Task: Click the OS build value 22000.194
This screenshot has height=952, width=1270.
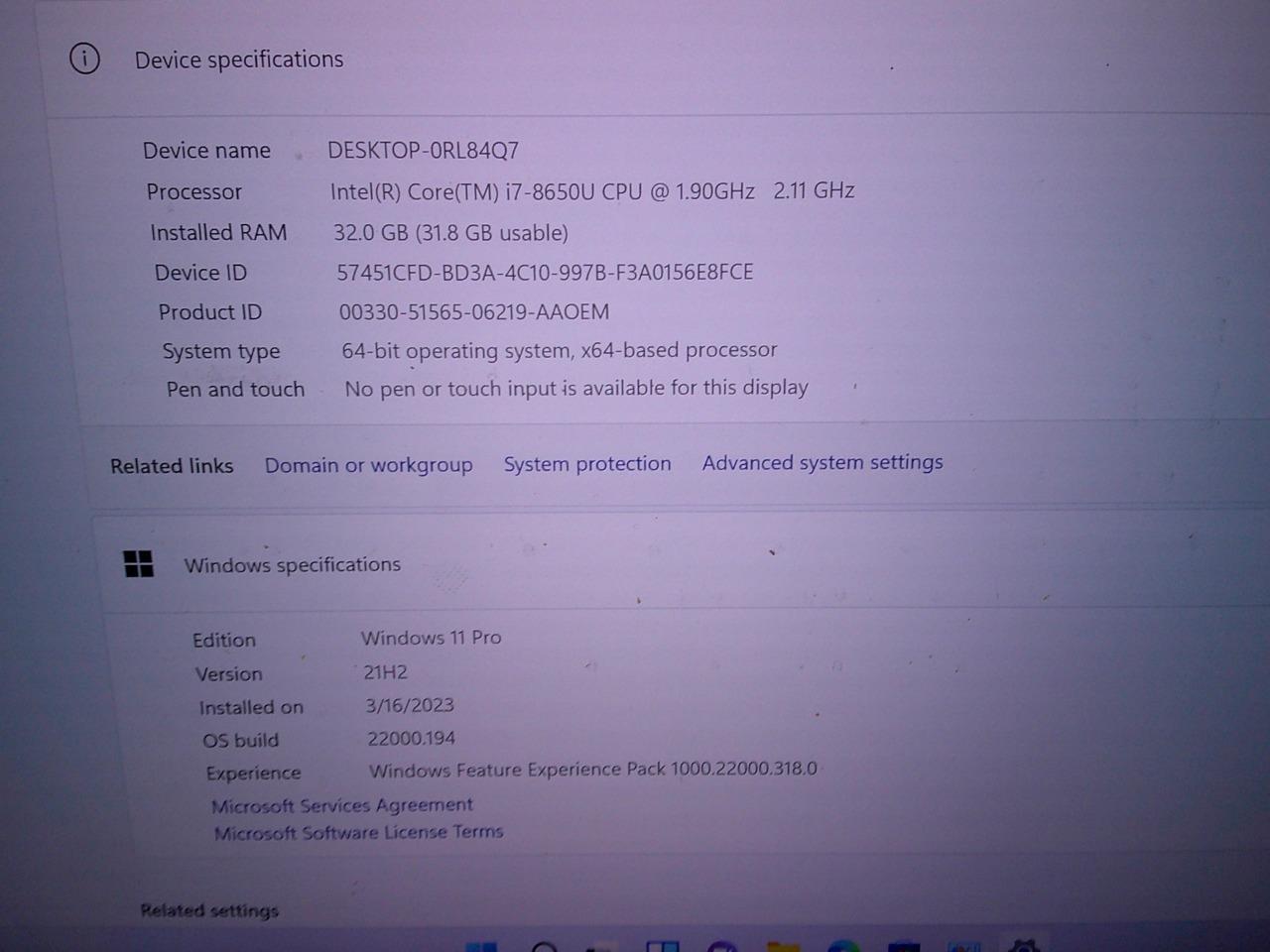Action: tap(412, 738)
